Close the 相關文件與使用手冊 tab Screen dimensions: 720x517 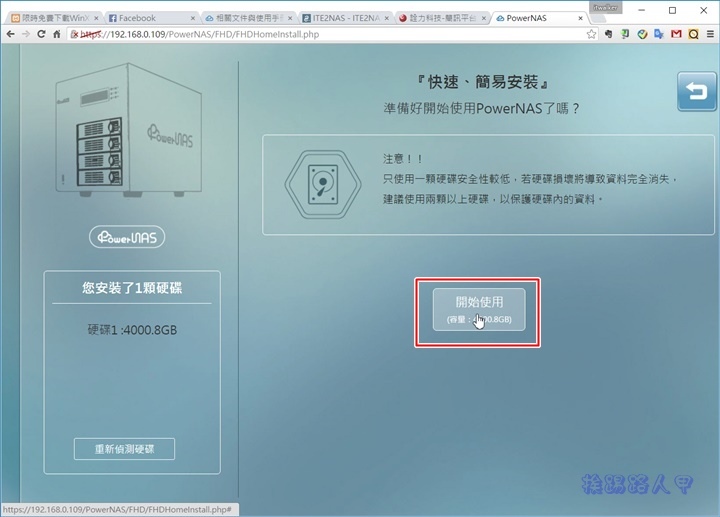coord(290,18)
